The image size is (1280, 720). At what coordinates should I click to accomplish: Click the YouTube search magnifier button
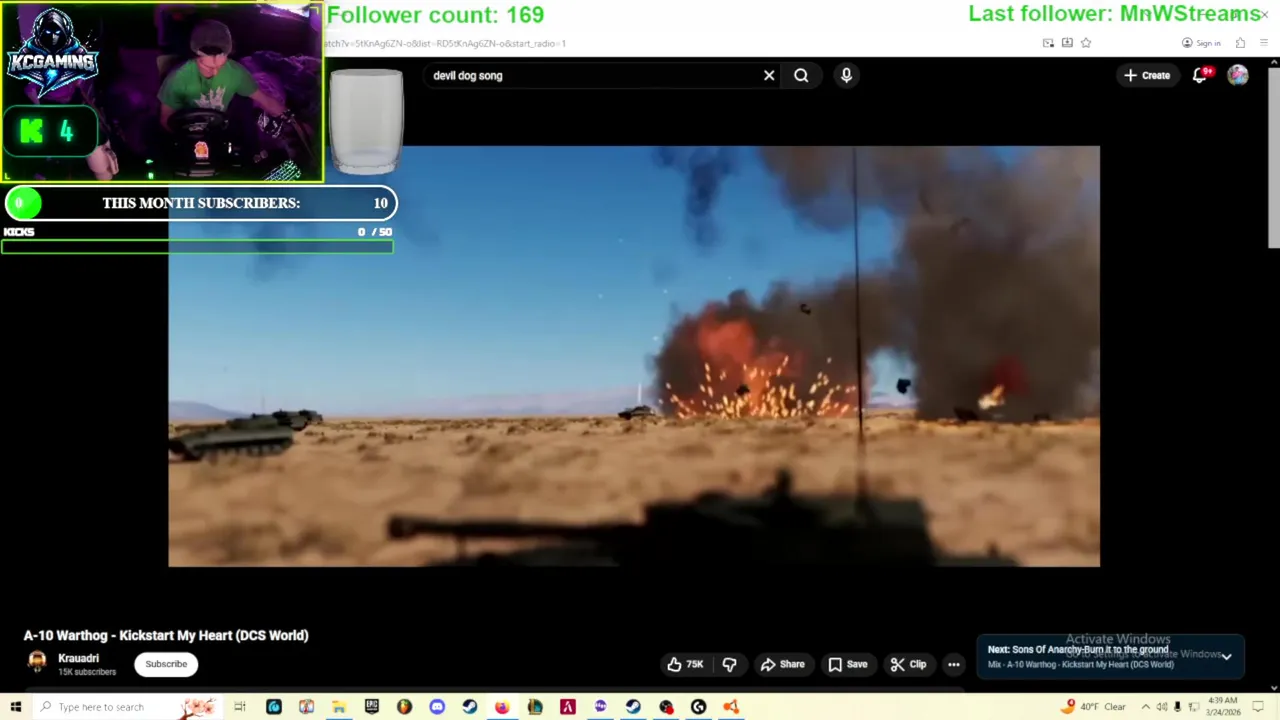tap(801, 75)
